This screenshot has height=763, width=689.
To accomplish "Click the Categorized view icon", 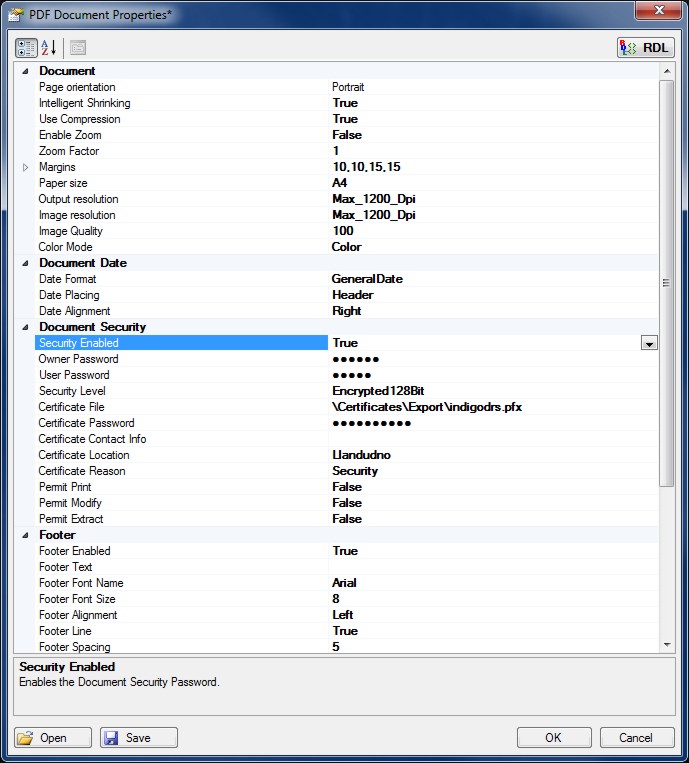I will (27, 47).
